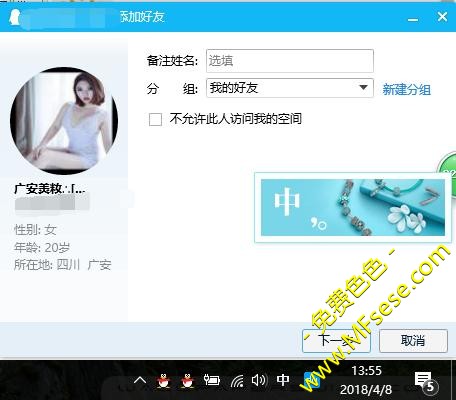Click the volume speaker tray icon
Image resolution: width=456 pixels, height=400 pixels.
click(x=259, y=380)
